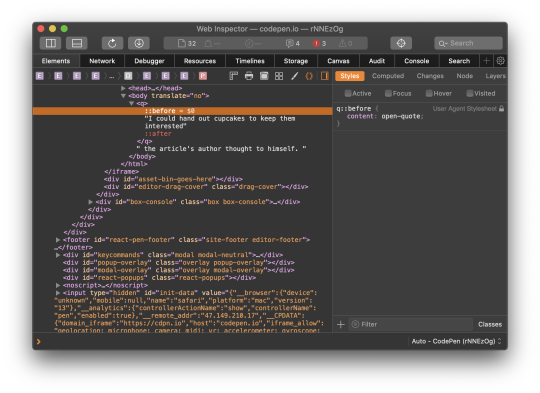This screenshot has height=393, width=540.
Task: Click the open-quote content value
Action: coord(401,116)
